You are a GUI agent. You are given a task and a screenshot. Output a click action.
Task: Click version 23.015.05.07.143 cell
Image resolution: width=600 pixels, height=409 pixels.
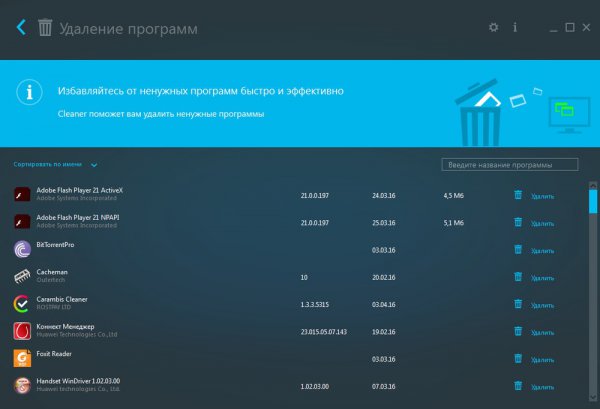[x=324, y=332]
